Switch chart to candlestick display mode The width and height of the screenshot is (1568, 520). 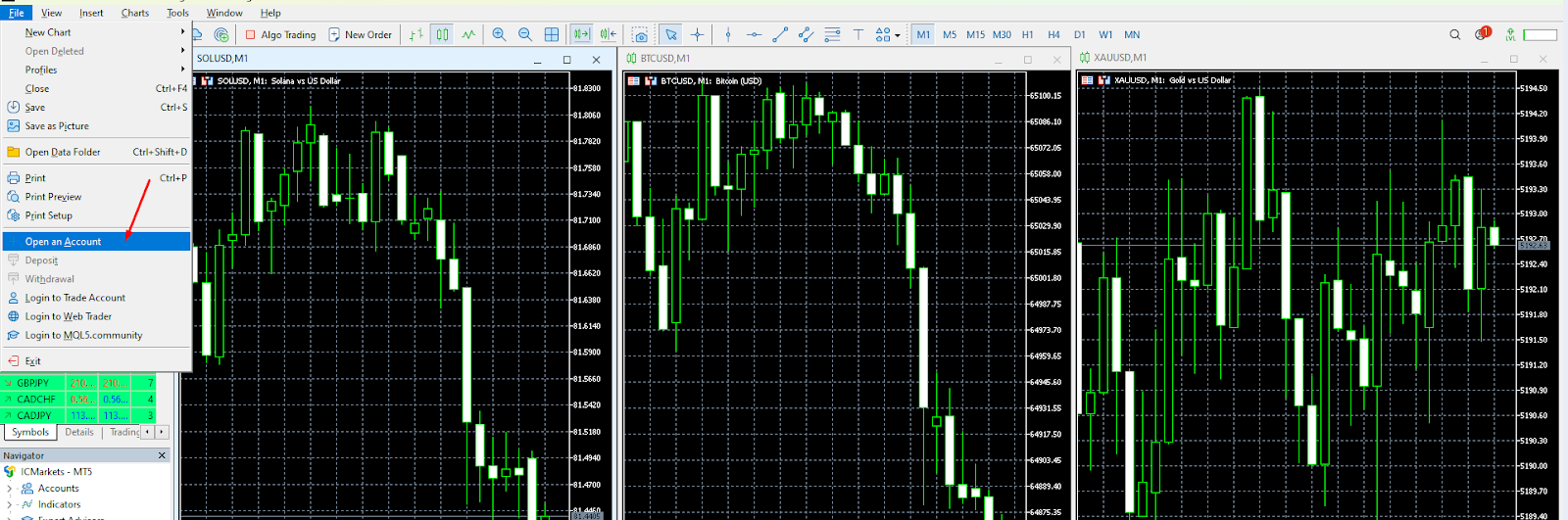tap(443, 34)
